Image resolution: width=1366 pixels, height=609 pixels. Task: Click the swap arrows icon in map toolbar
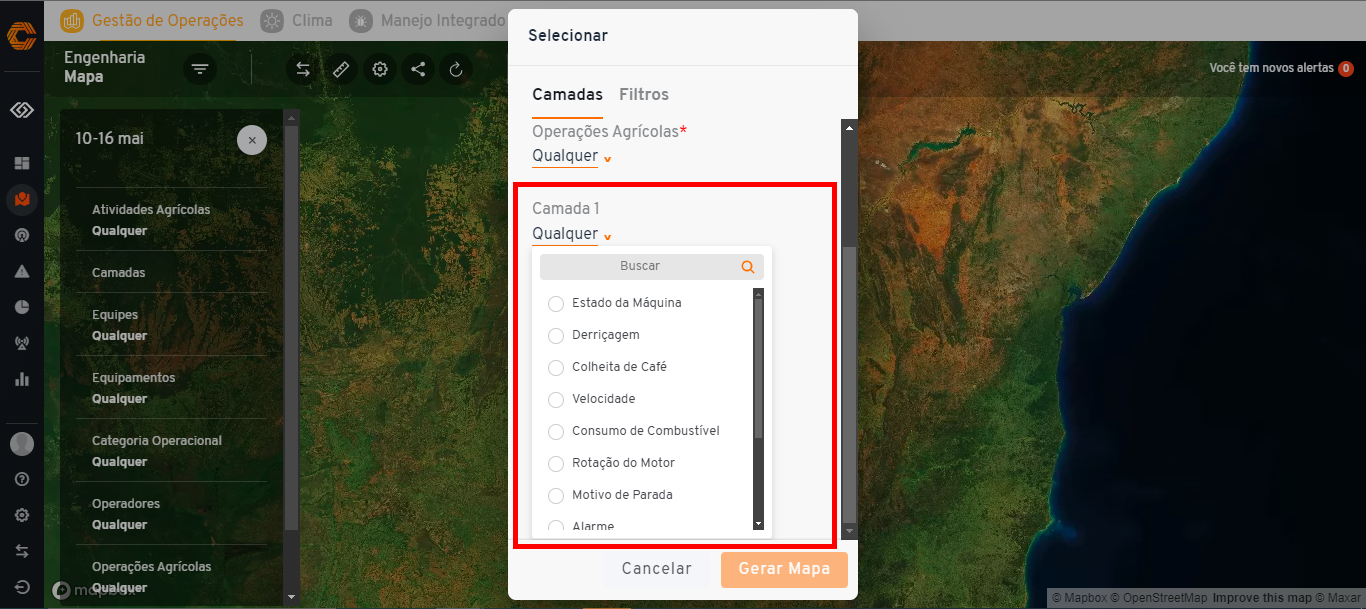coord(303,69)
